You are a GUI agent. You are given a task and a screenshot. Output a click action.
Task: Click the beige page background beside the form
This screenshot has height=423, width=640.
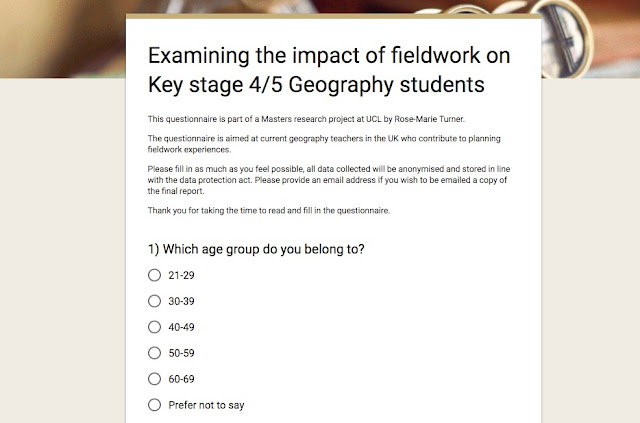60,250
